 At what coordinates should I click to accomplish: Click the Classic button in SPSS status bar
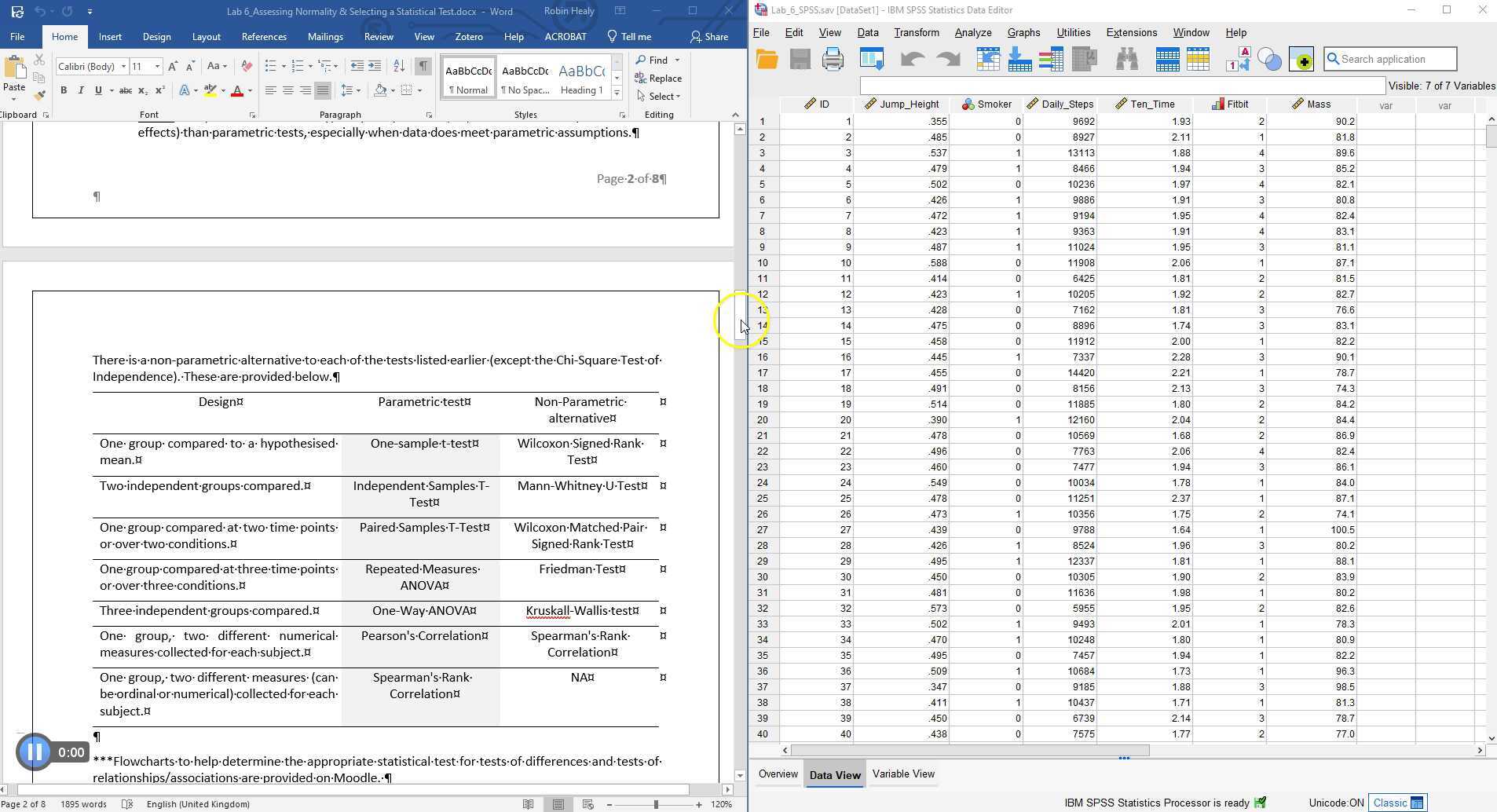coord(1396,803)
